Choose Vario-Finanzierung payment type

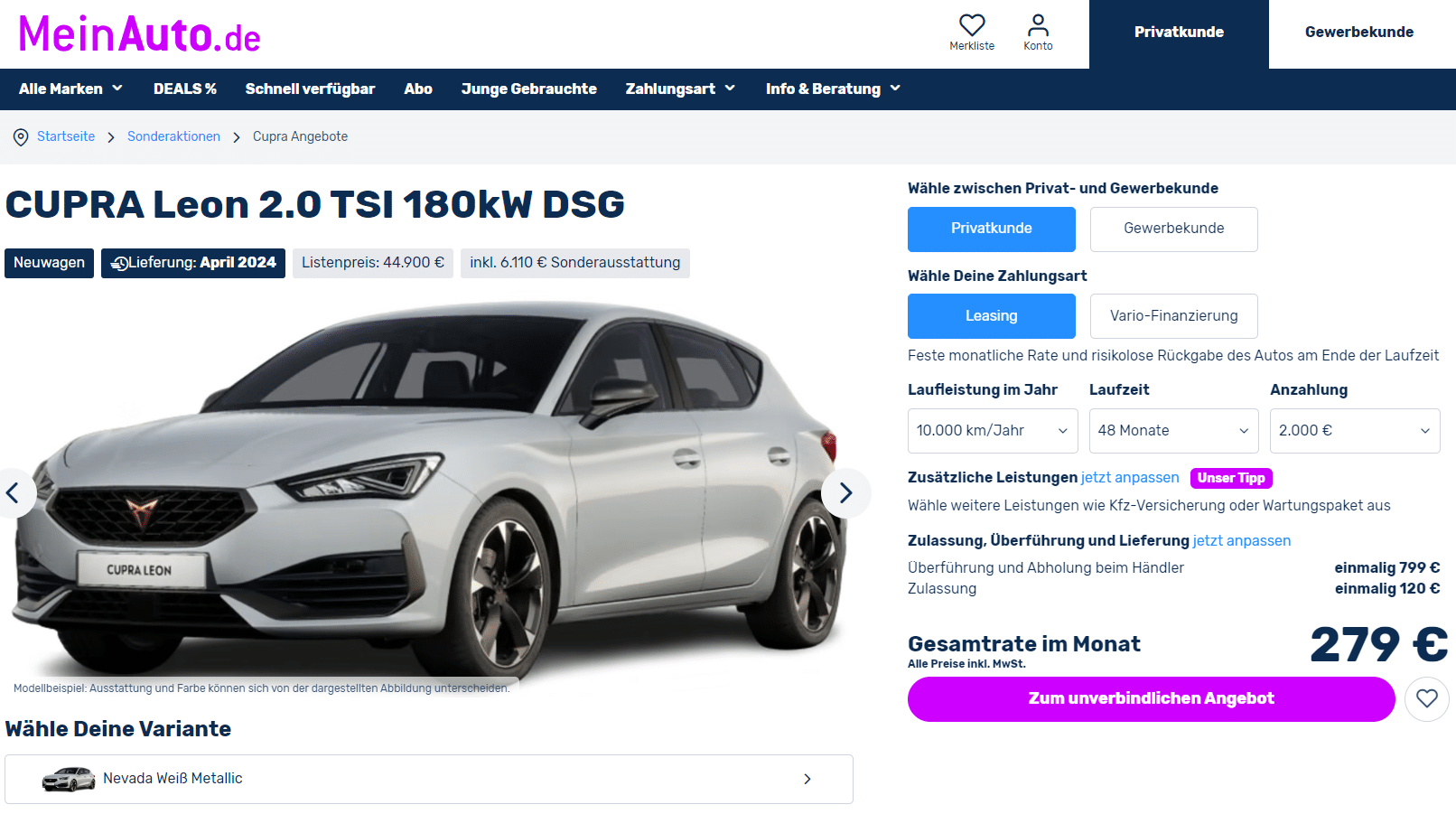pos(1173,316)
